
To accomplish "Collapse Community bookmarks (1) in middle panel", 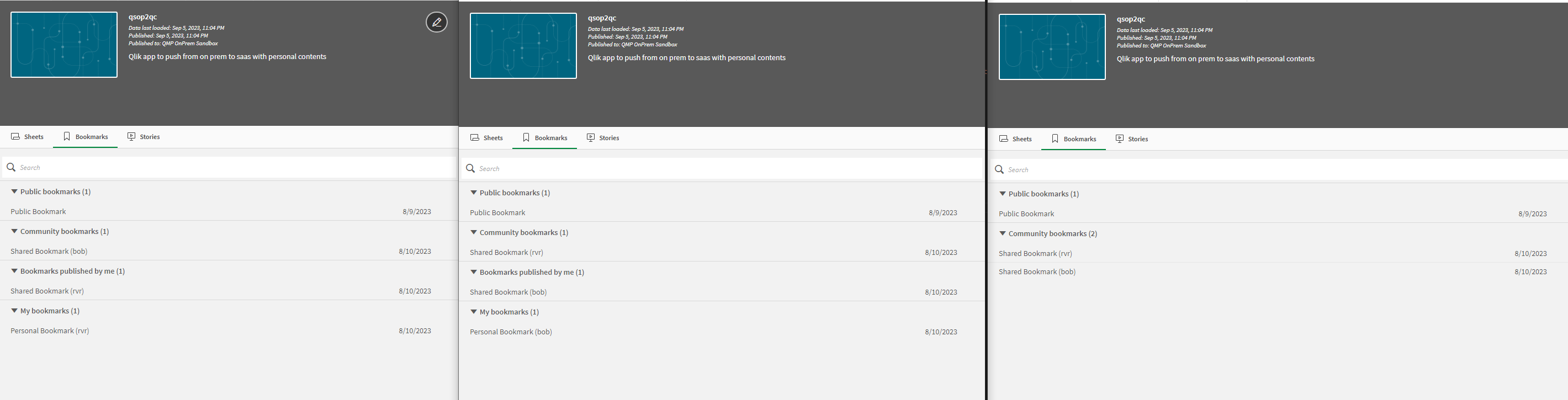I will point(474,232).
